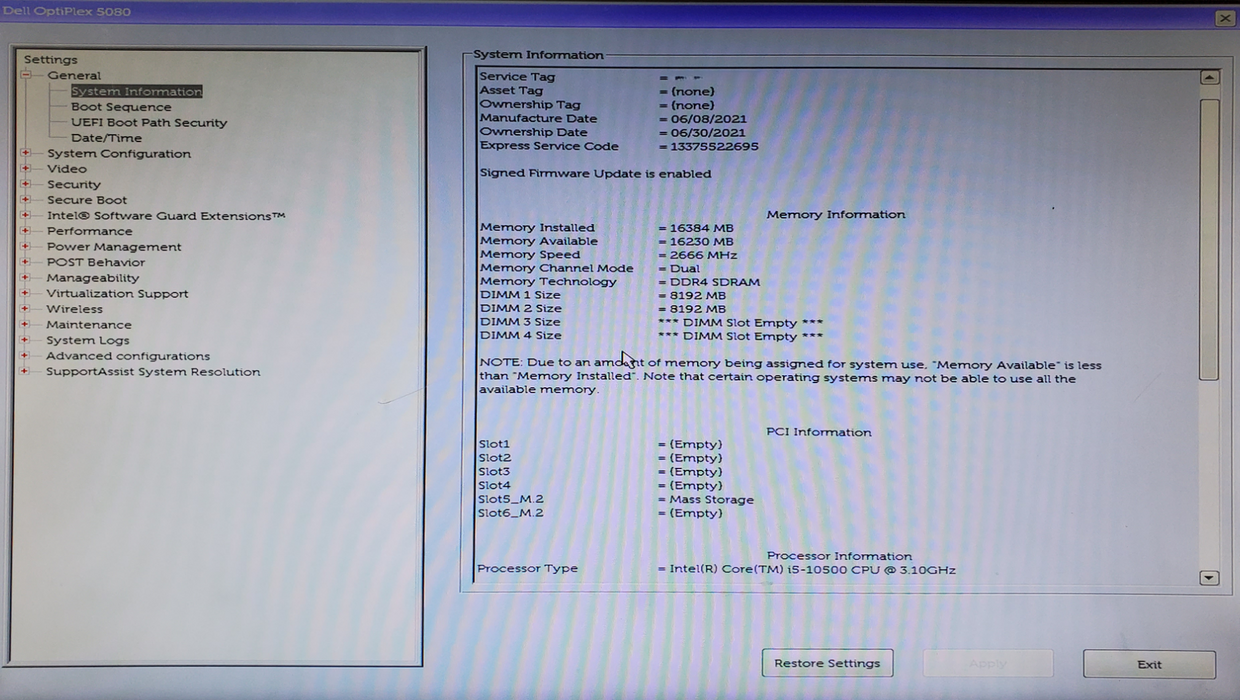This screenshot has width=1240, height=700.
Task: Select Boot Sequence under General
Action: pos(121,107)
